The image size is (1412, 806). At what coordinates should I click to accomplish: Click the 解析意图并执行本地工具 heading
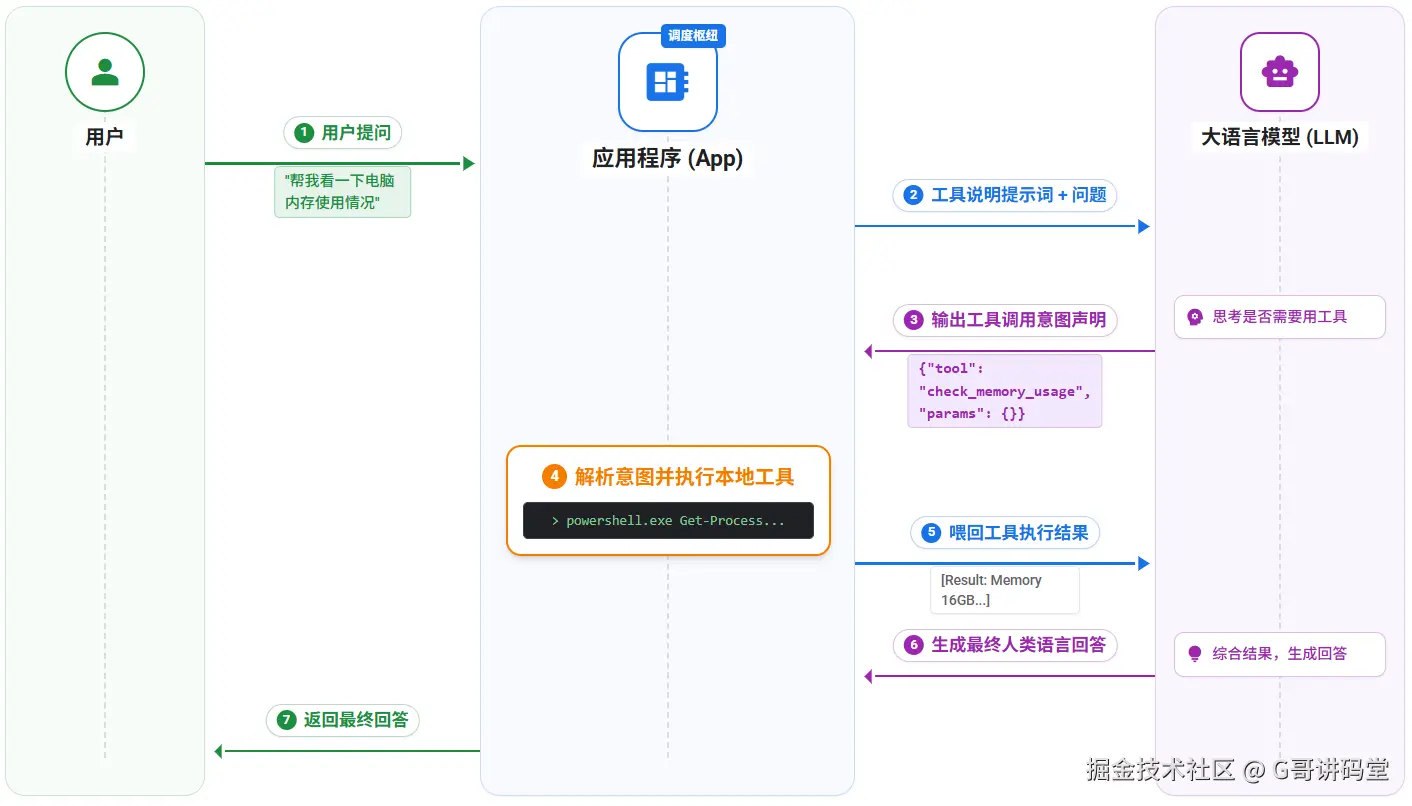tap(685, 477)
